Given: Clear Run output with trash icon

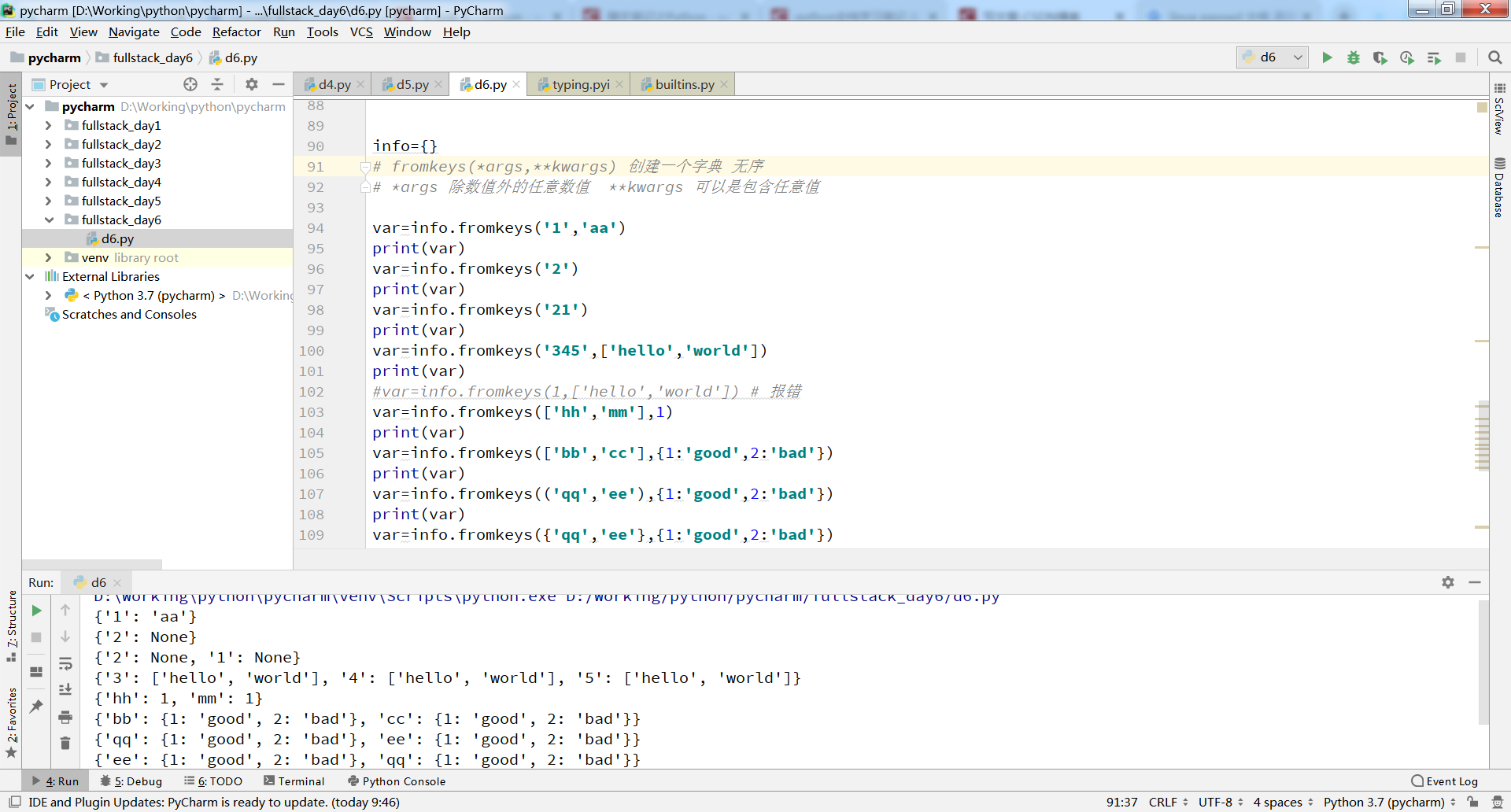Looking at the screenshot, I should pyautogui.click(x=65, y=743).
